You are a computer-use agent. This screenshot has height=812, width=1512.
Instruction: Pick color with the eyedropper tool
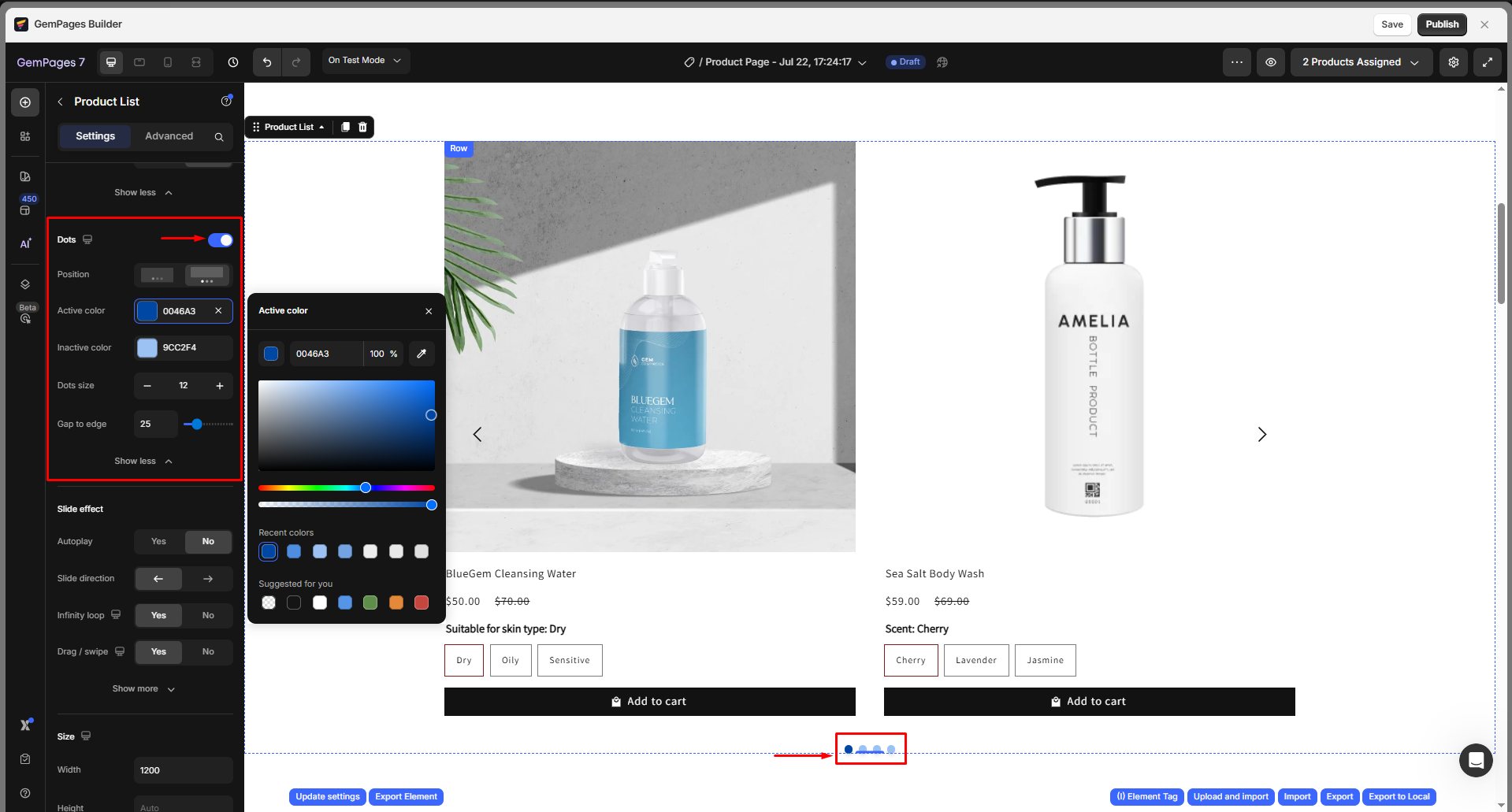pos(422,354)
